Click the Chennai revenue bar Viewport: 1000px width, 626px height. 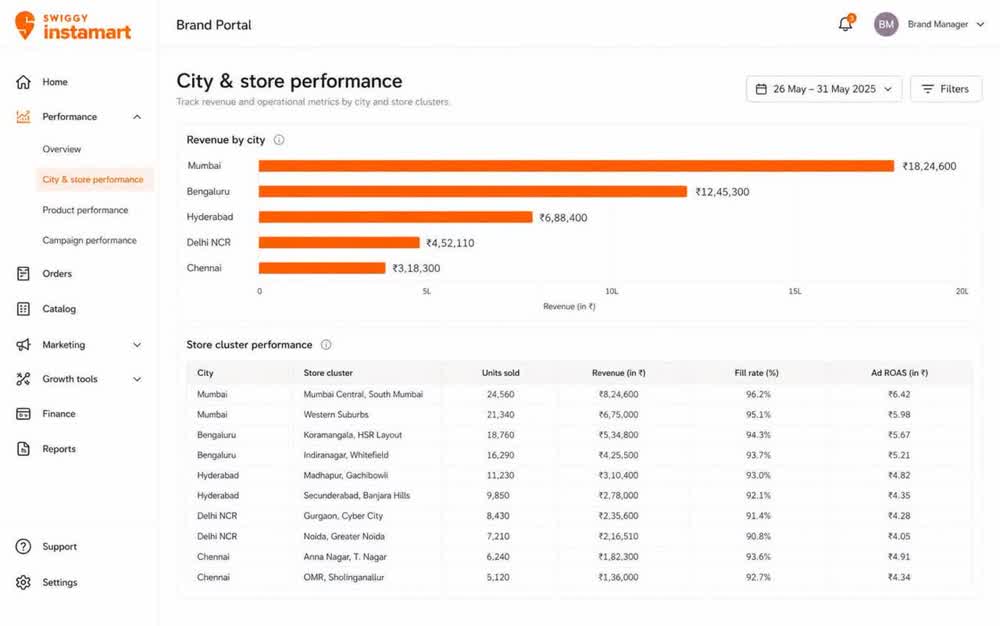point(322,268)
